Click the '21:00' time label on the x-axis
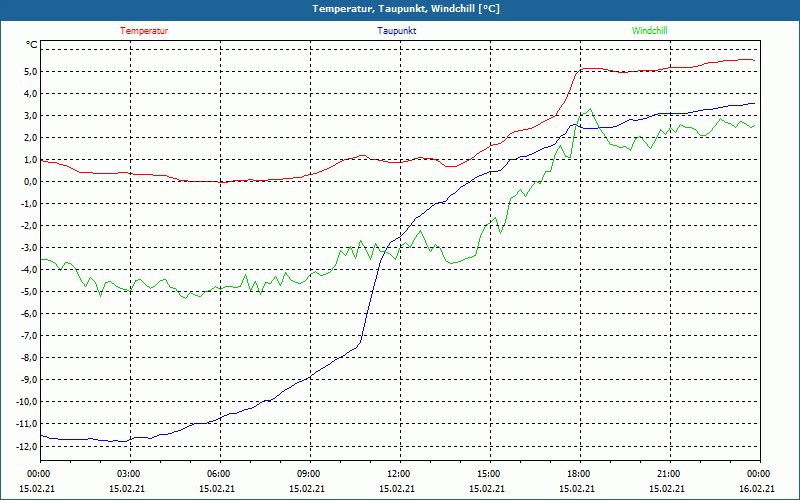This screenshot has height=500, width=800. [666, 474]
